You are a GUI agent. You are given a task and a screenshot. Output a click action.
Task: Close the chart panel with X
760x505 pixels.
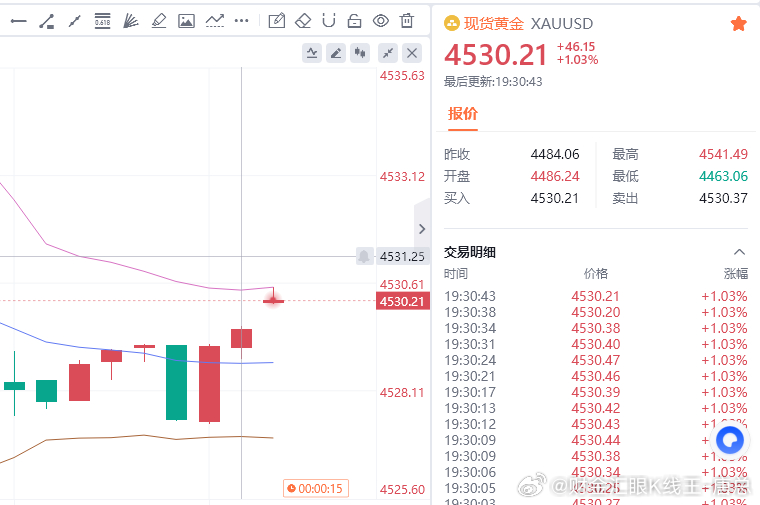coord(412,53)
